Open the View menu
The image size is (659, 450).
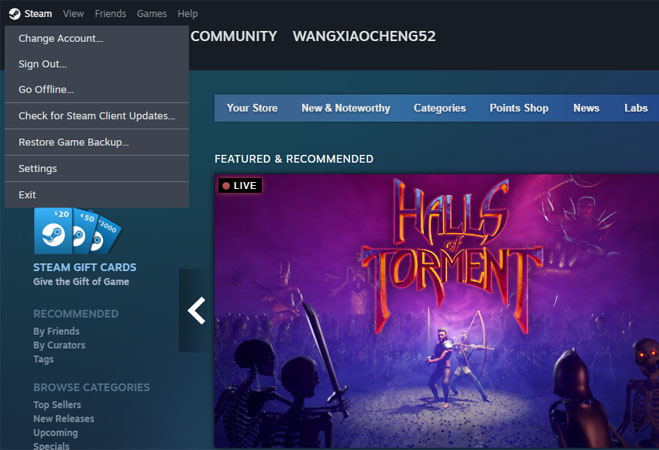[73, 14]
